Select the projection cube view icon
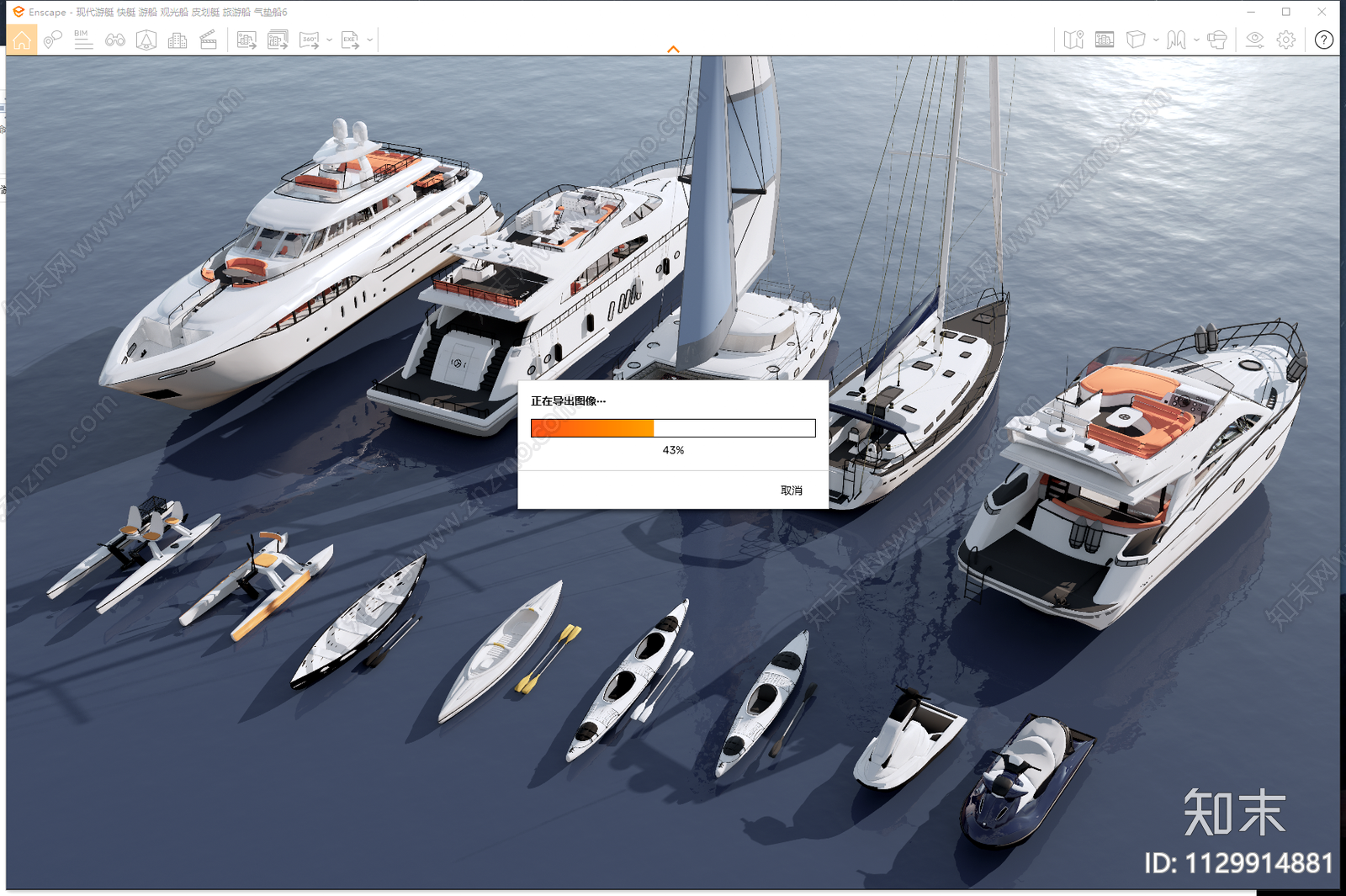1346x896 pixels. click(1136, 40)
